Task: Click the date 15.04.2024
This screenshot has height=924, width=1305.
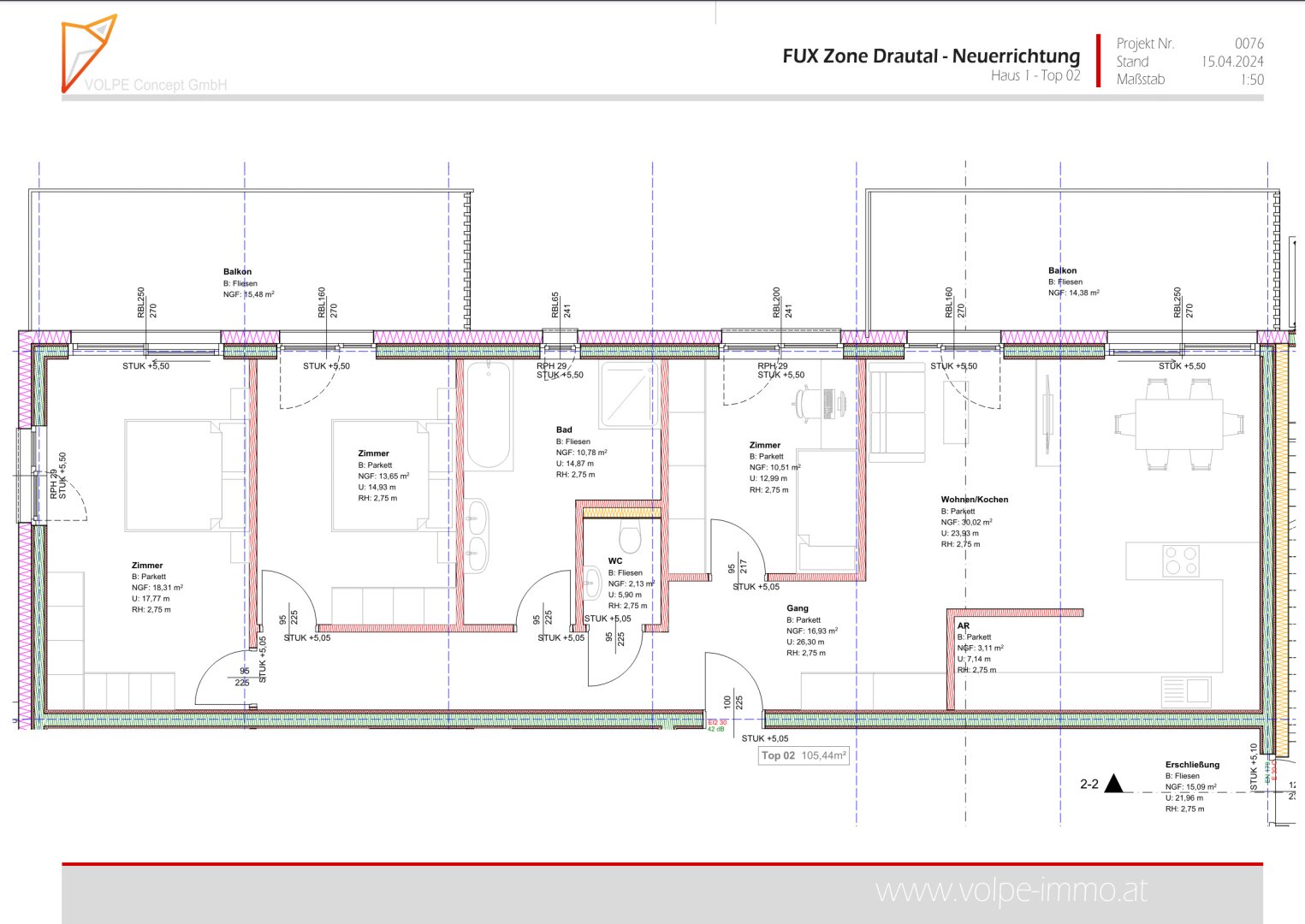Action: tap(1232, 61)
